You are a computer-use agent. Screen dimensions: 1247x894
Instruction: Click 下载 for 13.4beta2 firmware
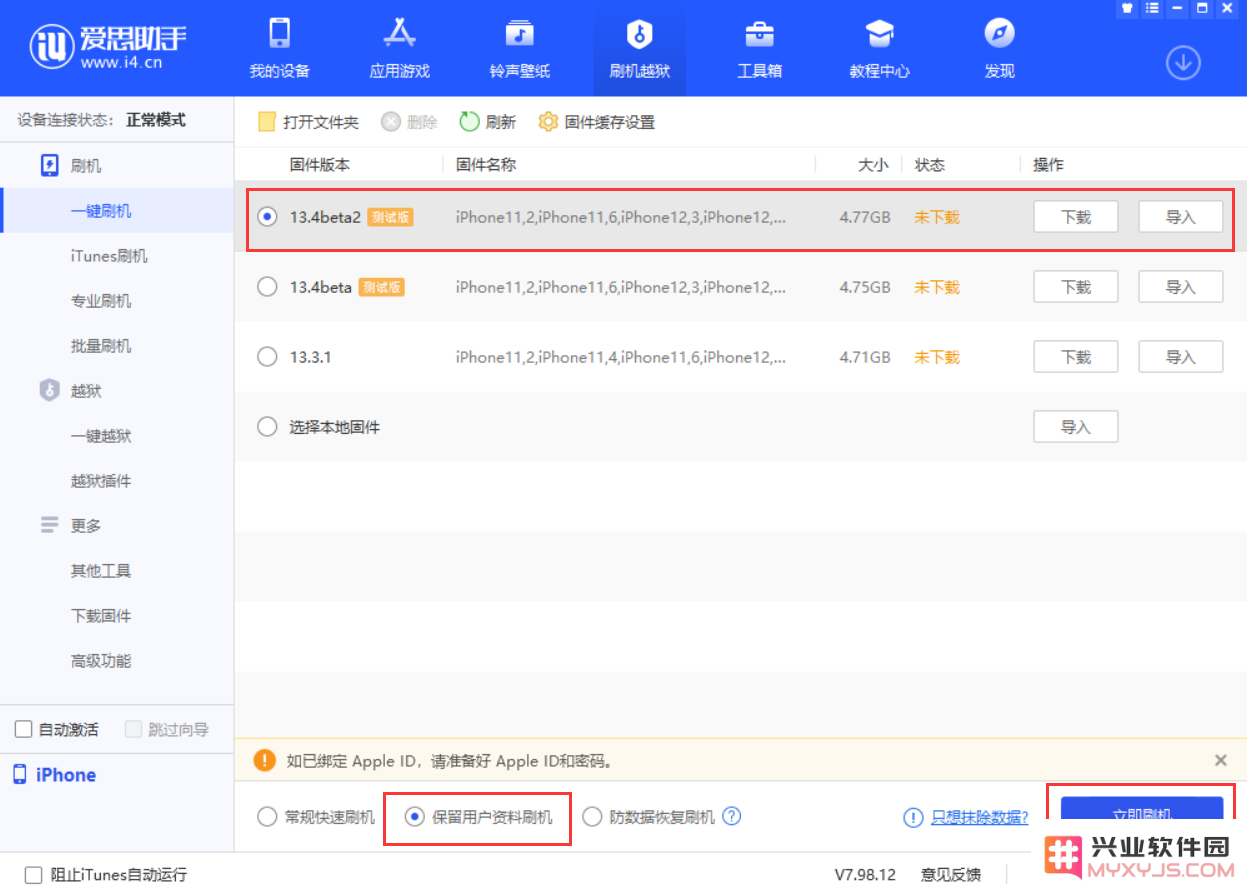click(x=1075, y=217)
